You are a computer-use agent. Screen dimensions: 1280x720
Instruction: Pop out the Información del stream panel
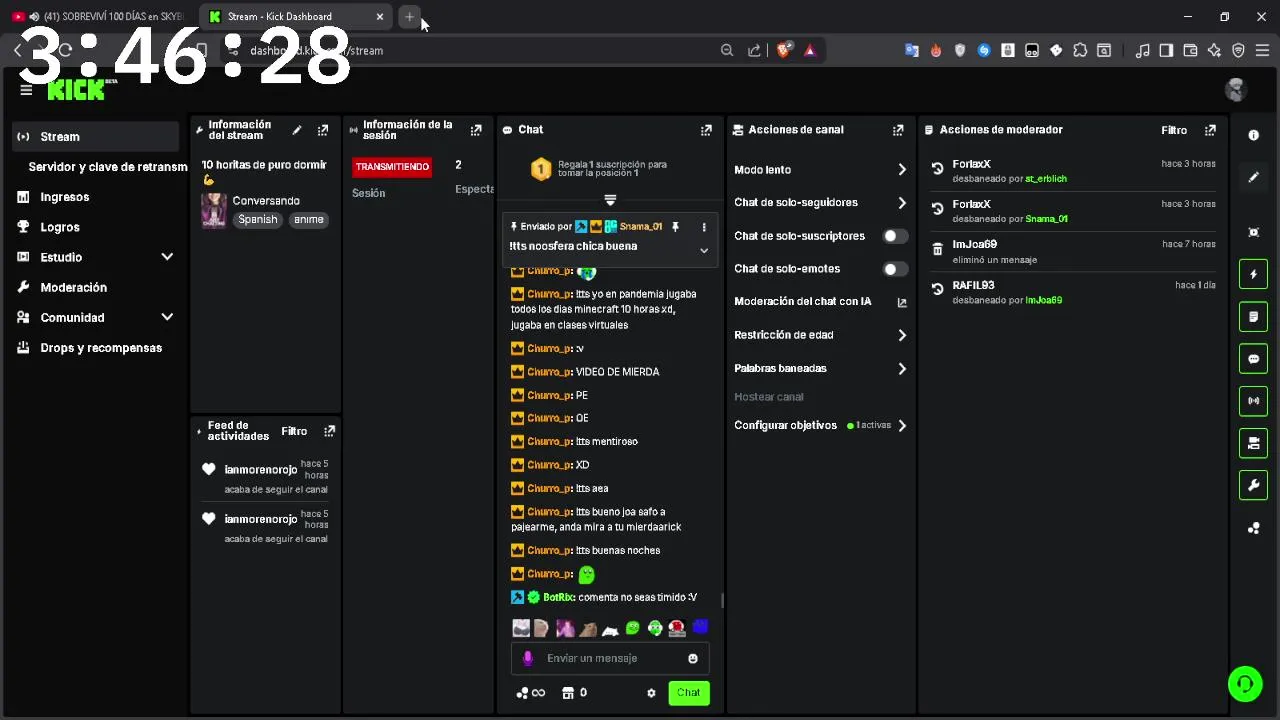coord(323,130)
